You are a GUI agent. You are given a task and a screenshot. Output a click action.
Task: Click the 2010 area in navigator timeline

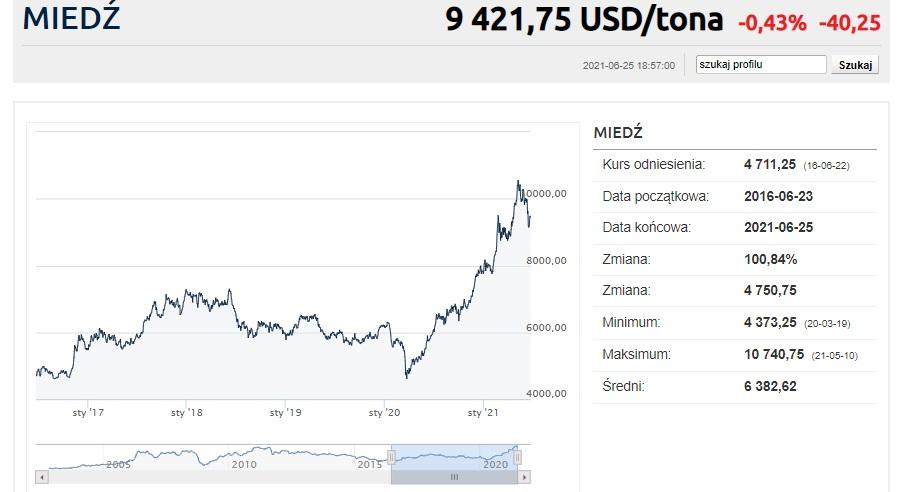pyautogui.click(x=244, y=464)
